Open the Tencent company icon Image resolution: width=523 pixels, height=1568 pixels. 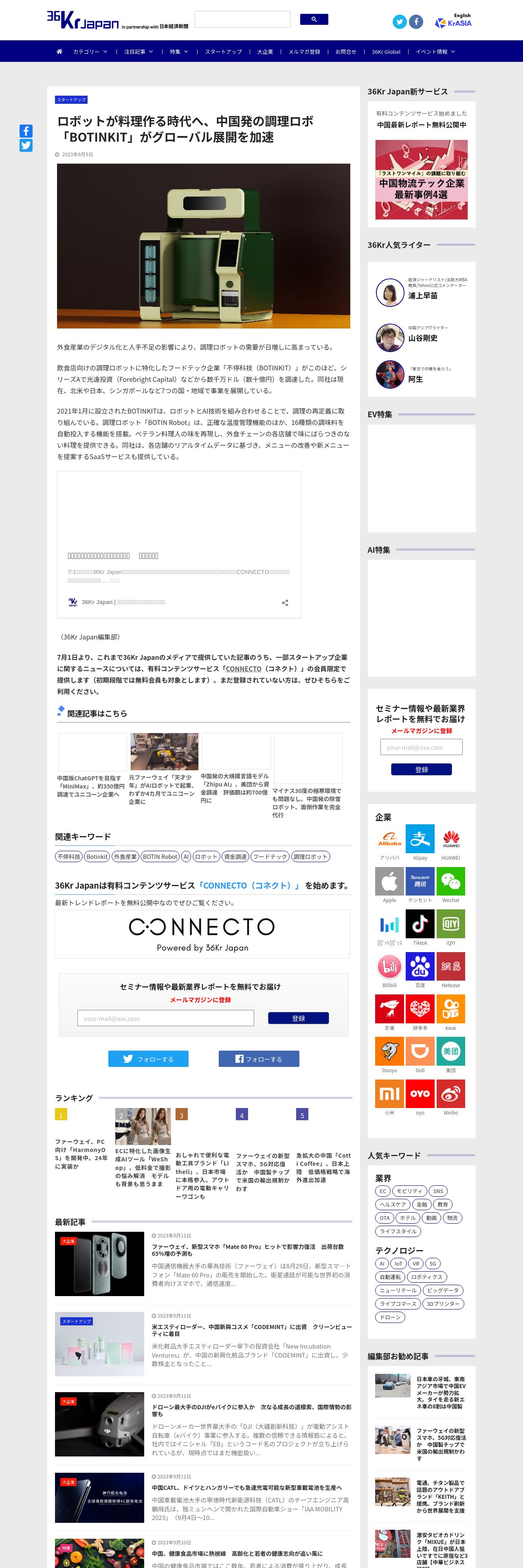pos(420,881)
